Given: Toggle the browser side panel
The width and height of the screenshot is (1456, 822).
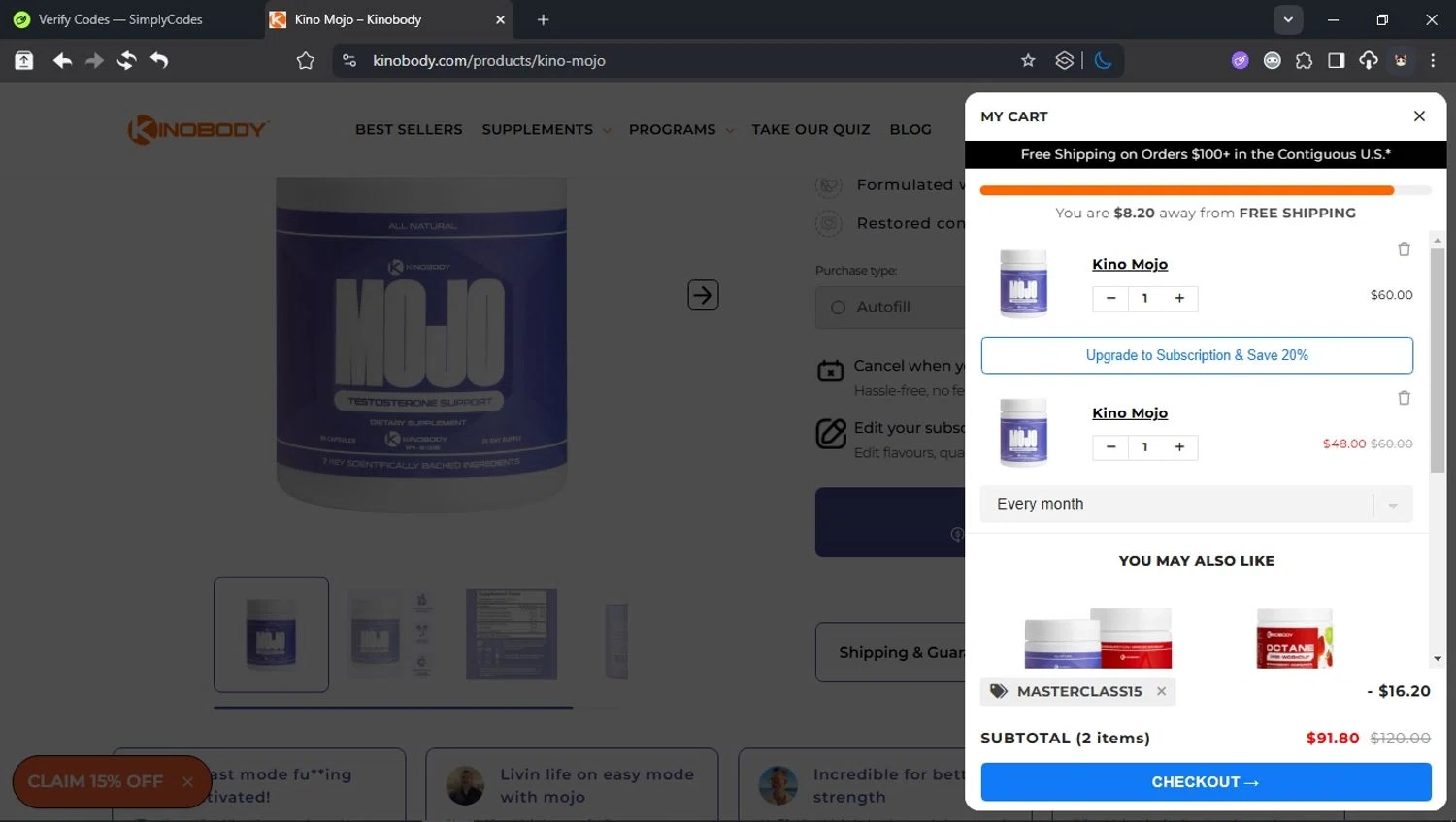Looking at the screenshot, I should (1336, 60).
